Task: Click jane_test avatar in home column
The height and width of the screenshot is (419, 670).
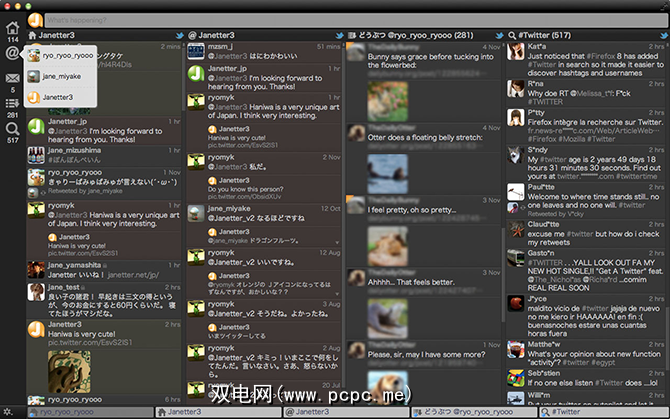Action: click(x=36, y=292)
